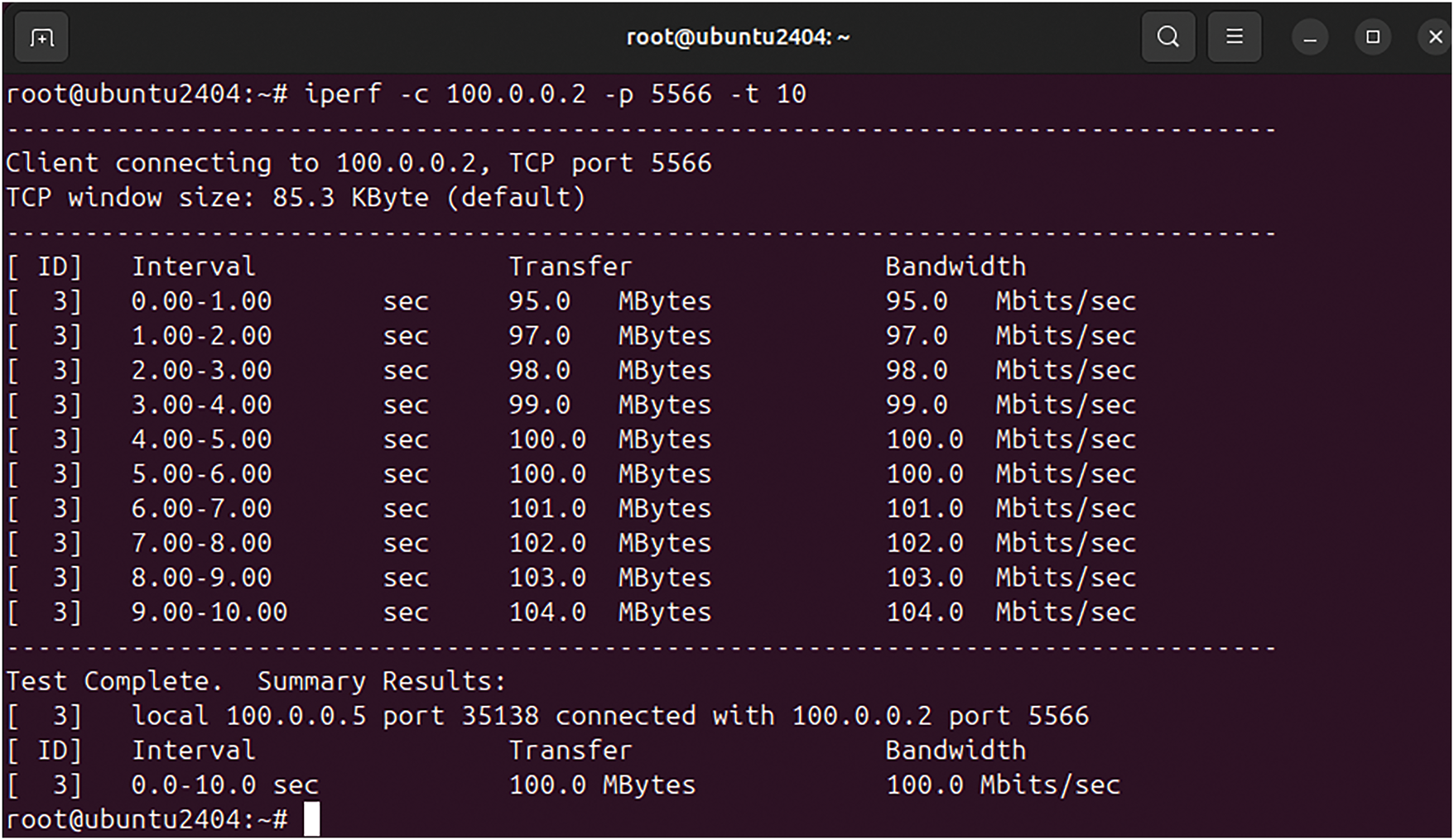The width and height of the screenshot is (1454, 840).
Task: Click the first 'Interval' column header
Action: (194, 266)
